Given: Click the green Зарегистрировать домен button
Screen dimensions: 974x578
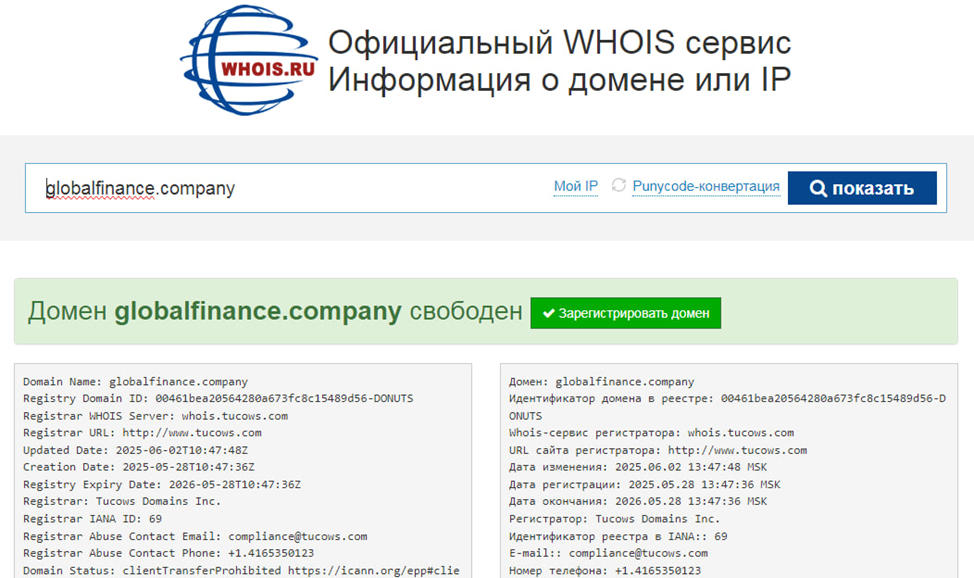Looking at the screenshot, I should [x=625, y=313].
